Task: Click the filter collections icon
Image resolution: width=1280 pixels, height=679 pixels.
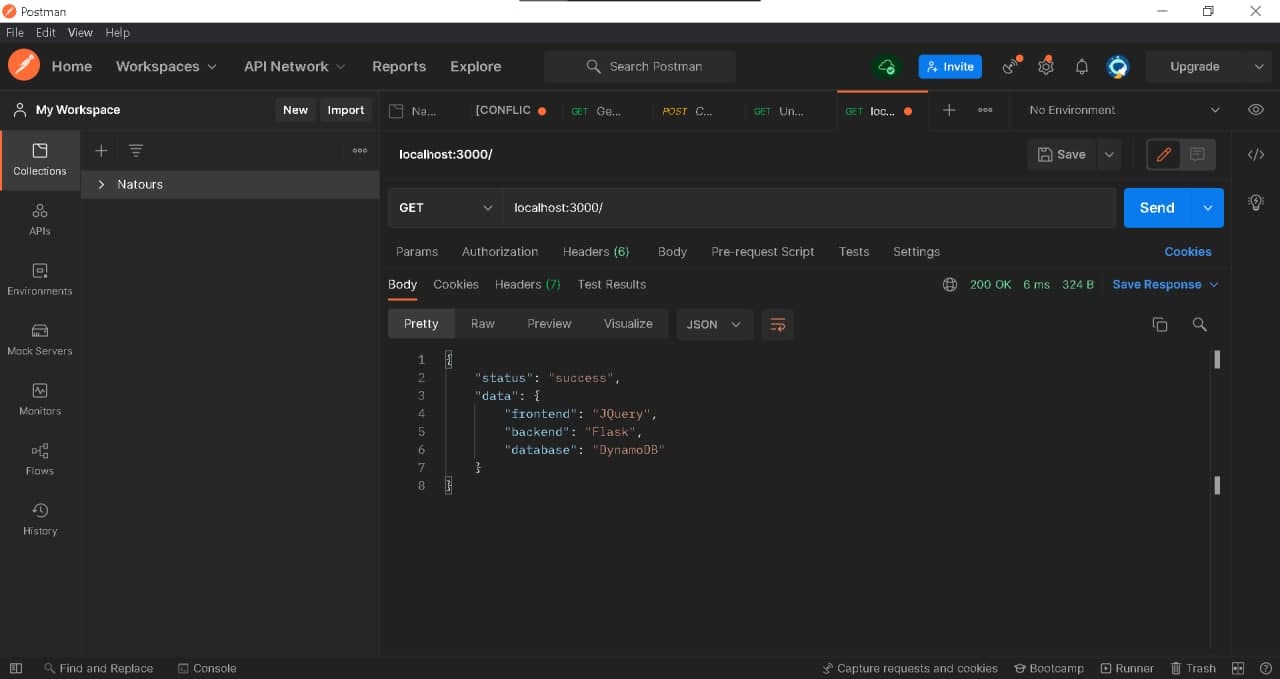Action: tap(136, 150)
